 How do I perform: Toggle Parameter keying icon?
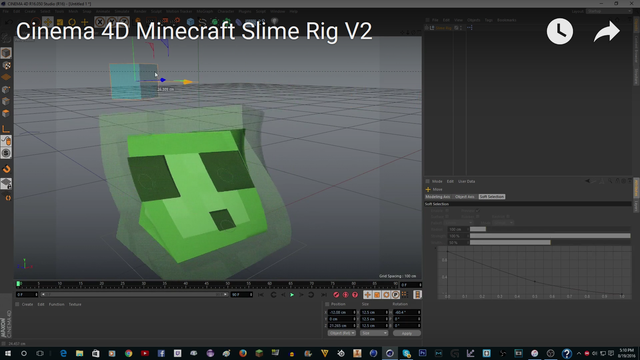tap(396, 295)
